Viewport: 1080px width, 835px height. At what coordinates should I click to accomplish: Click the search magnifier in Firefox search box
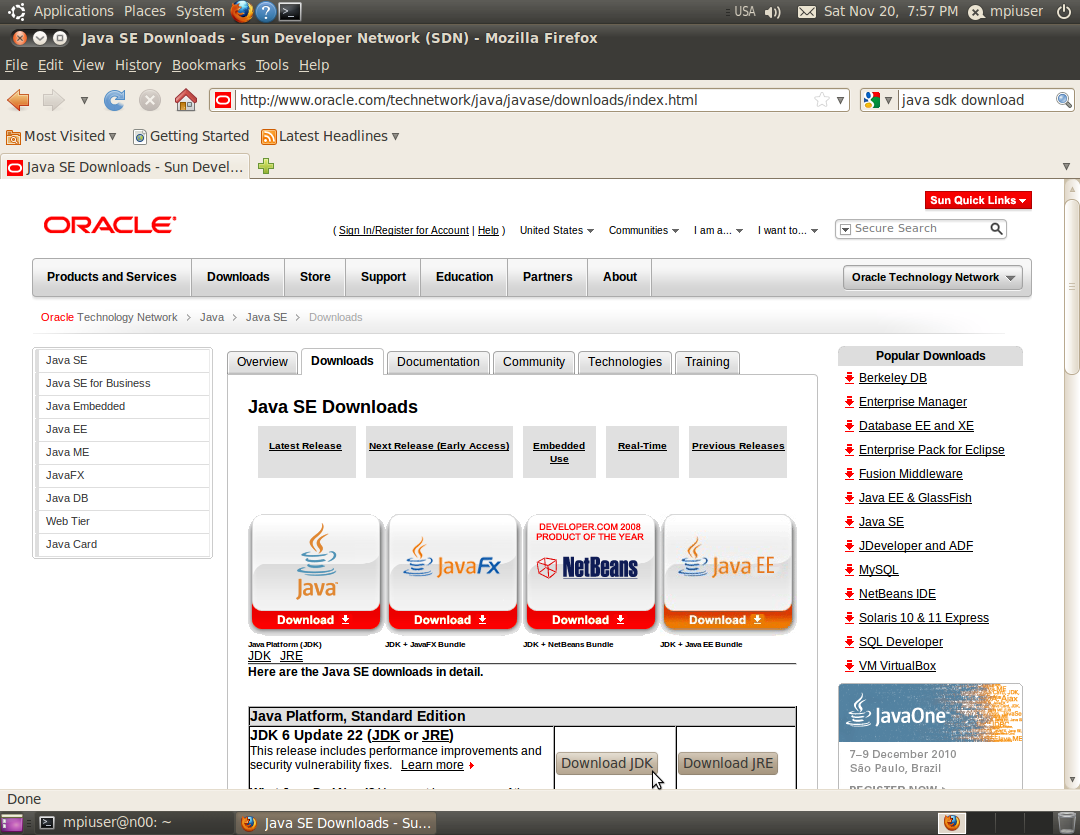1063,100
